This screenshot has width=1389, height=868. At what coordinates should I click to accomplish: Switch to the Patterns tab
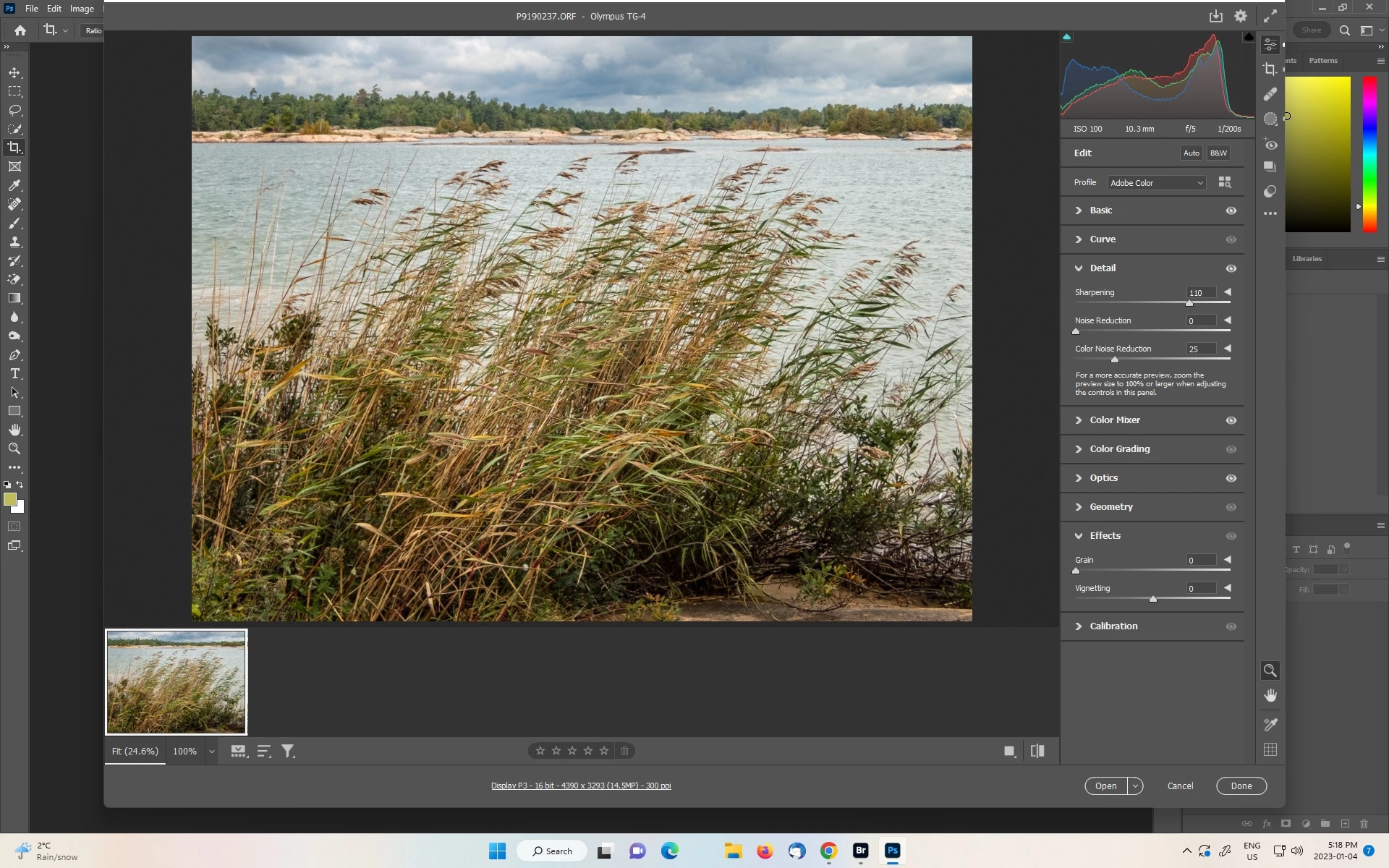click(x=1322, y=61)
